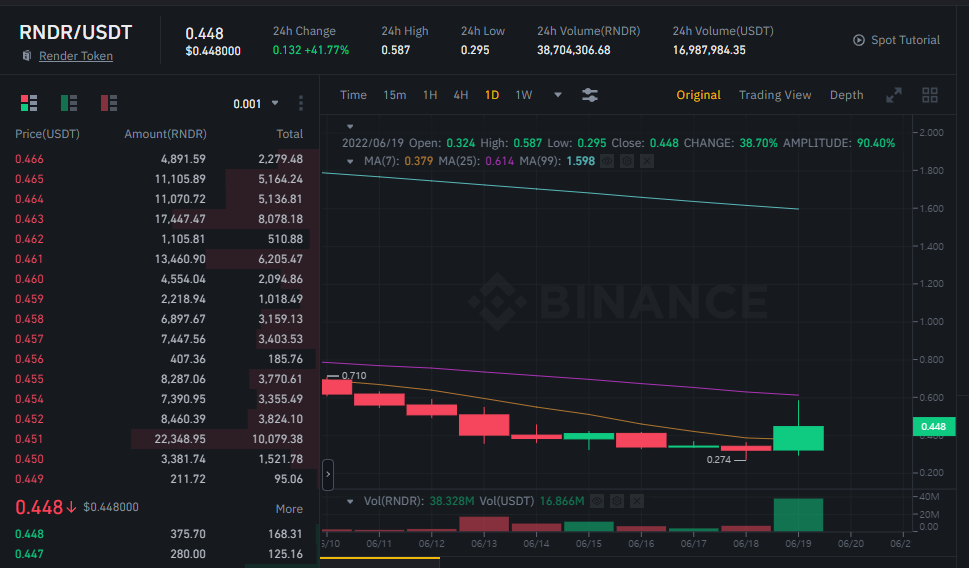969x568 pixels.
Task: Switch to Depth chart
Action: coord(846,95)
